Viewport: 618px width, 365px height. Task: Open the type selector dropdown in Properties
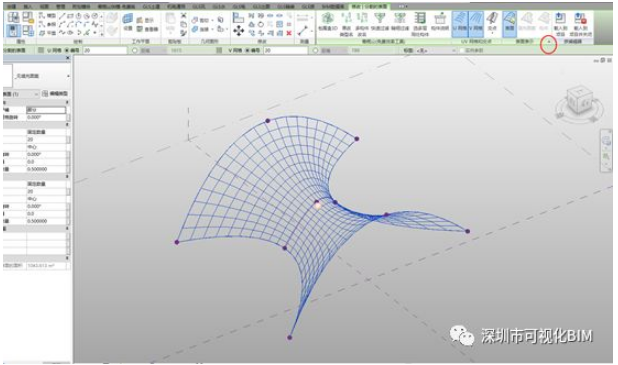[69, 76]
